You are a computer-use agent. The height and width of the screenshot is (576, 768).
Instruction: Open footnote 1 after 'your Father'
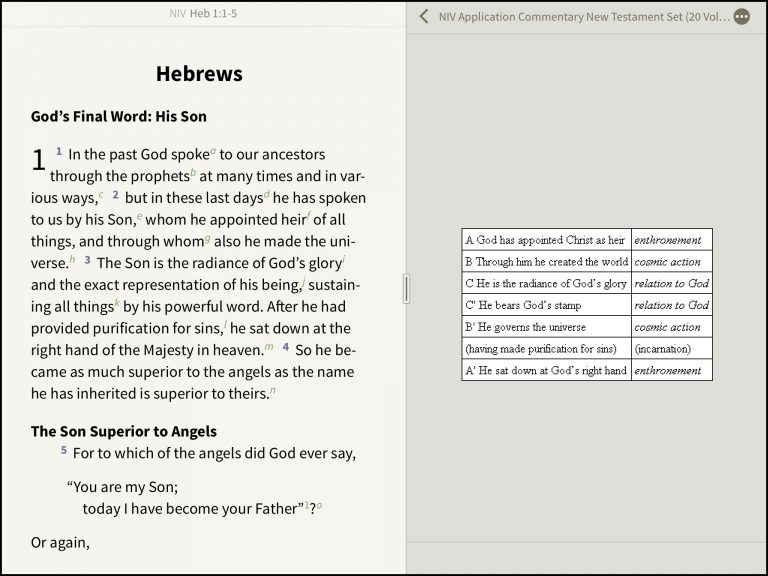[x=307, y=505]
